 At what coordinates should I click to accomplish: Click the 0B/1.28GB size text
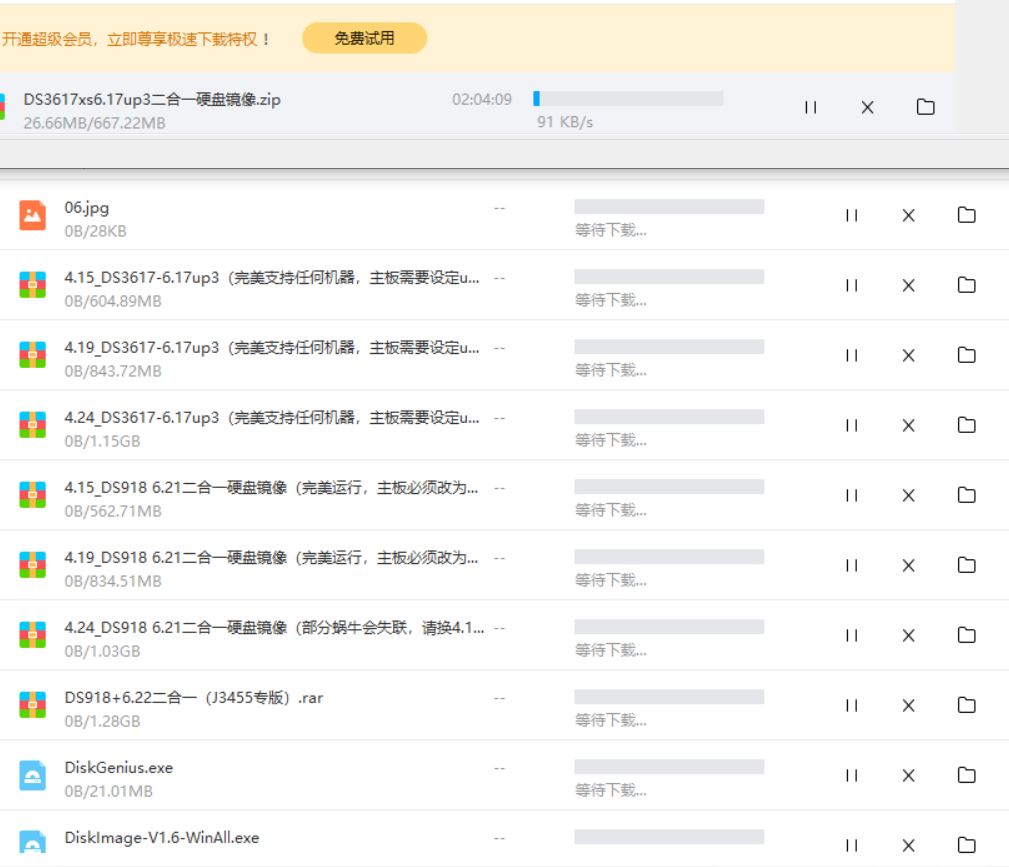tap(102, 722)
